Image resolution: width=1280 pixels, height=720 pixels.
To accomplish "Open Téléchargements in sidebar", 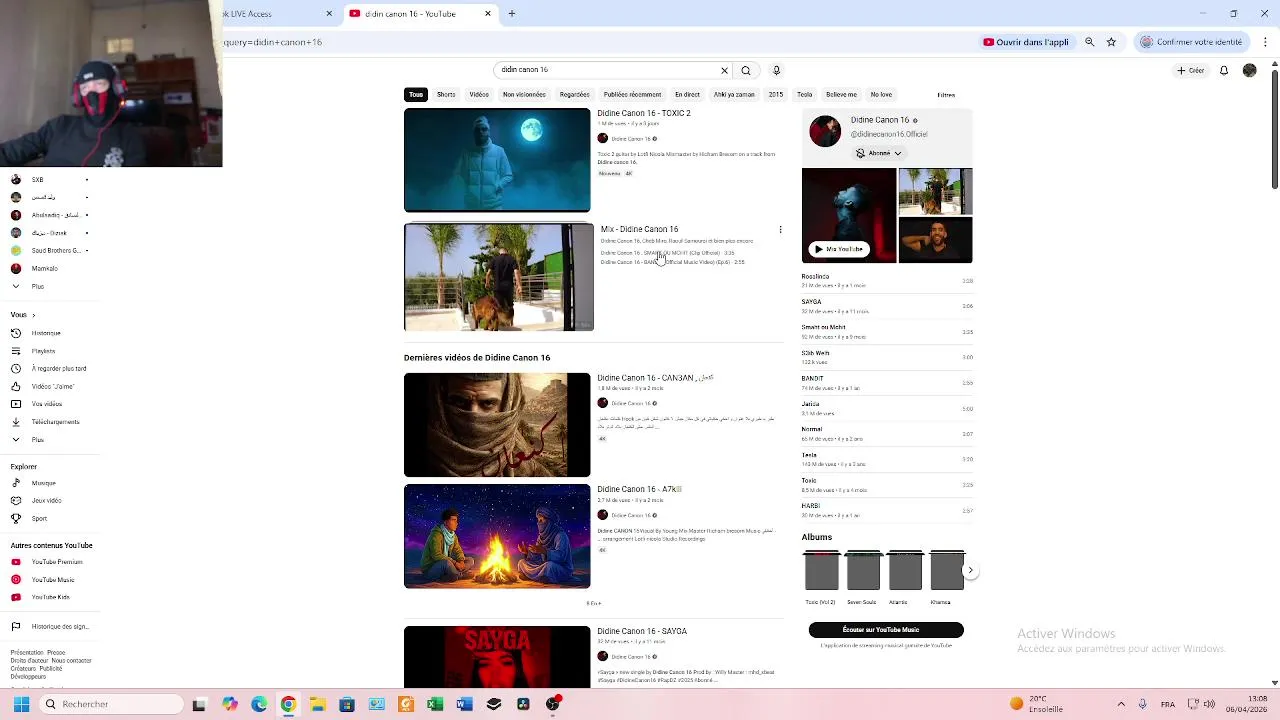I will (x=55, y=422).
